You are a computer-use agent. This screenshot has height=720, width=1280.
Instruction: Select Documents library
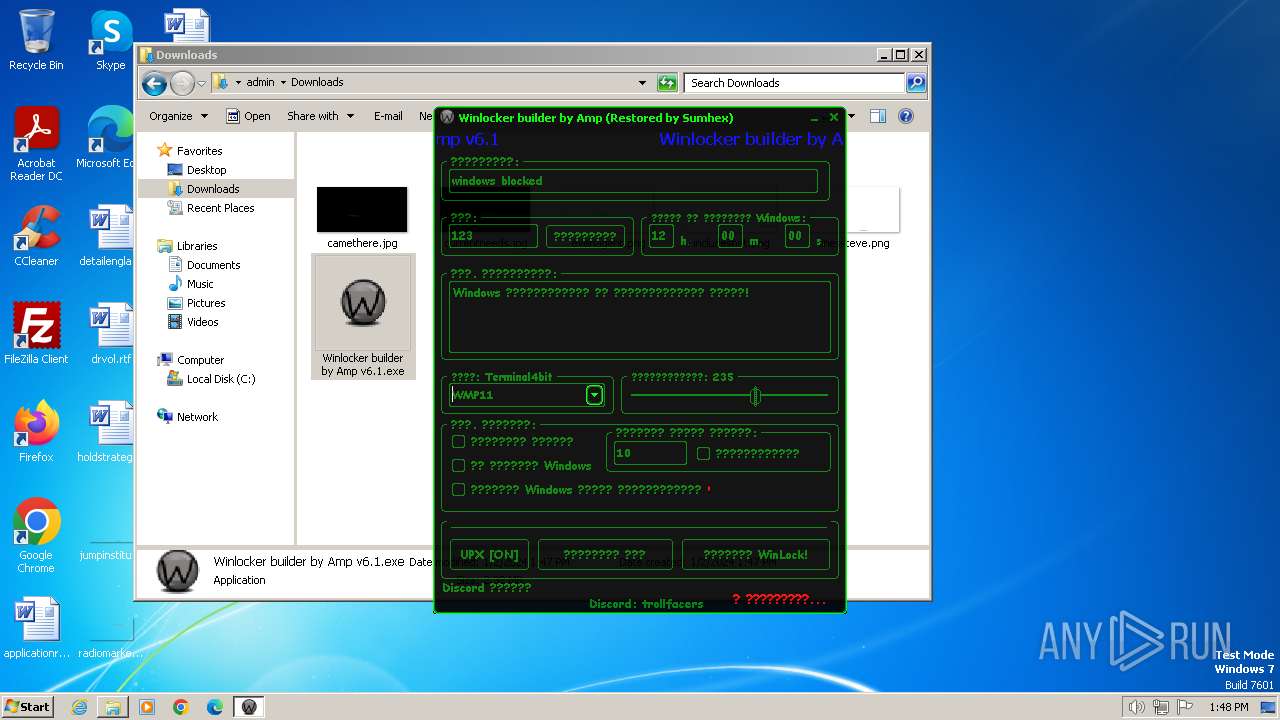pos(213,265)
